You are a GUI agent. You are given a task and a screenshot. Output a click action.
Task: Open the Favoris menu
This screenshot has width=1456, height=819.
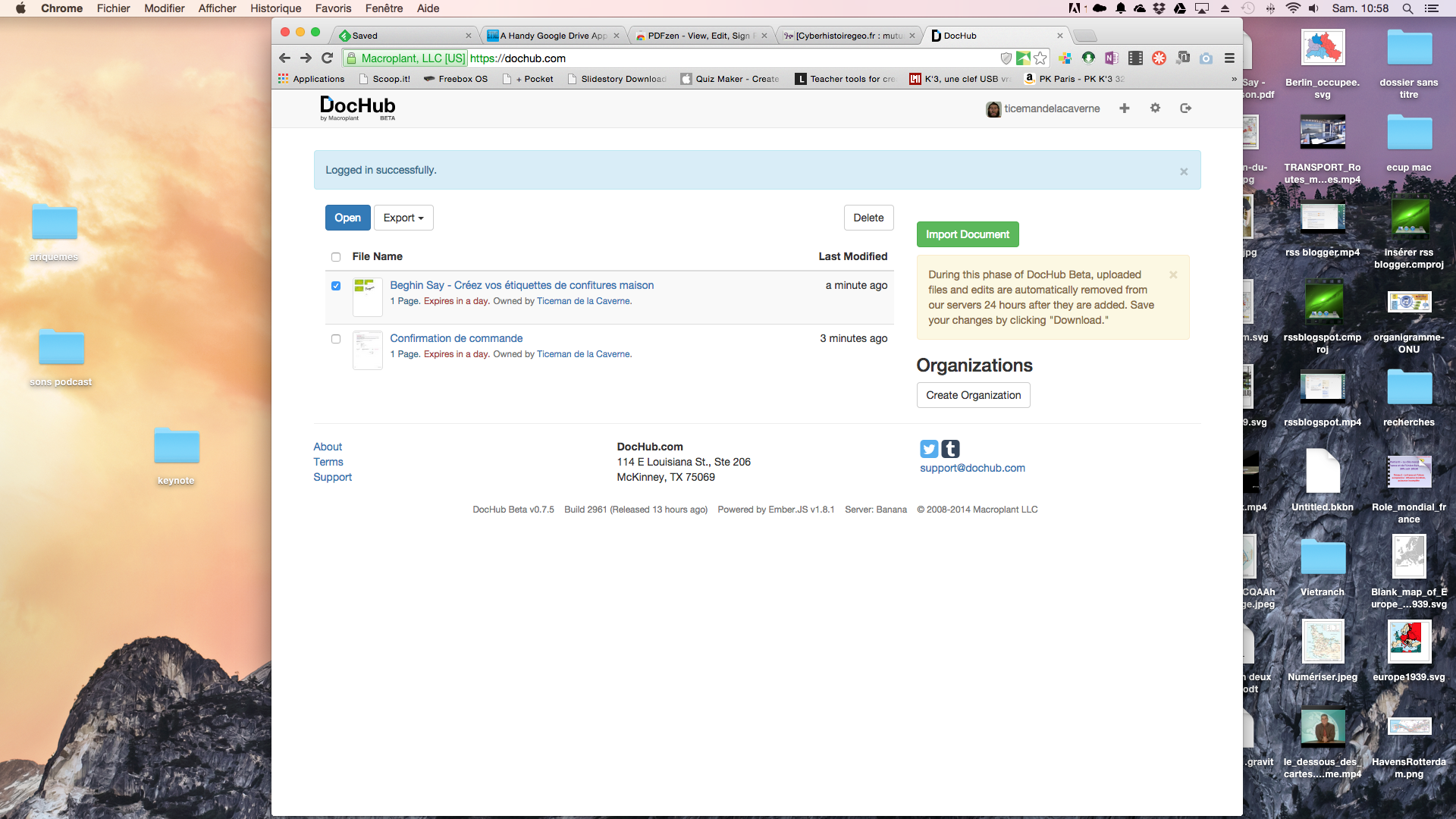pyautogui.click(x=334, y=8)
